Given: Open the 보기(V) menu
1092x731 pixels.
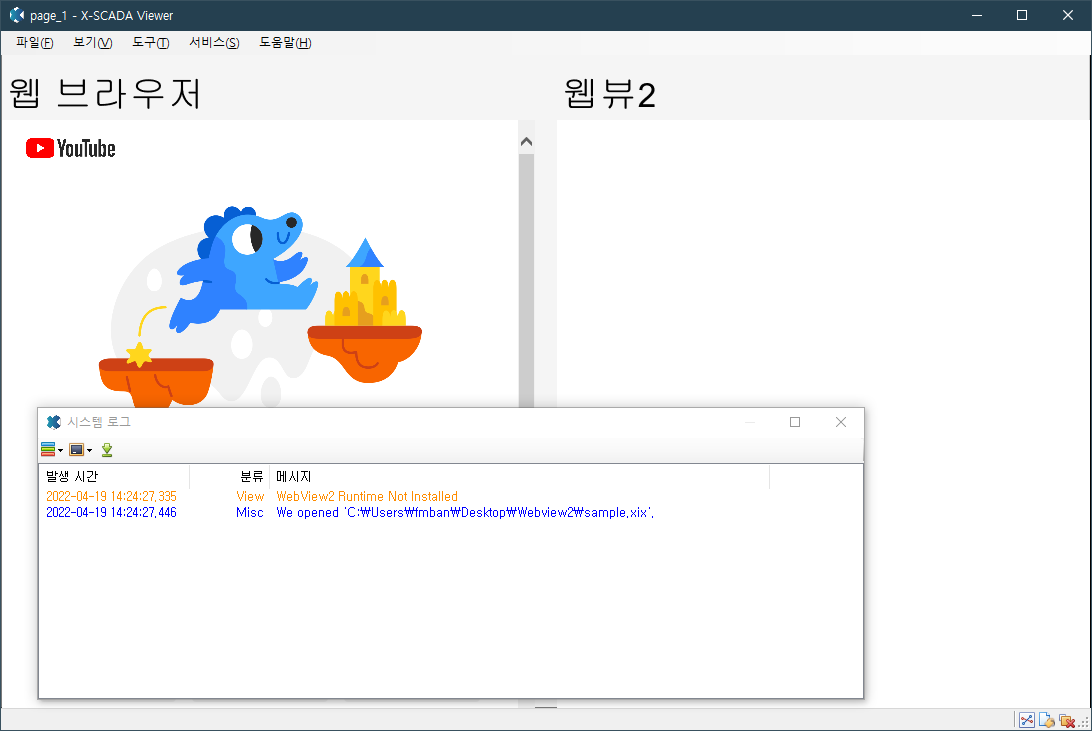Looking at the screenshot, I should [x=93, y=42].
